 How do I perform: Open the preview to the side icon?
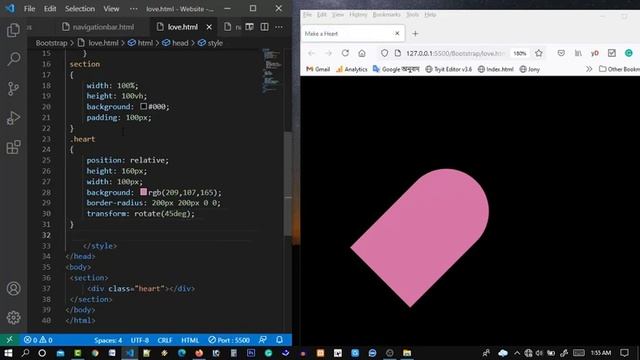(x=249, y=27)
